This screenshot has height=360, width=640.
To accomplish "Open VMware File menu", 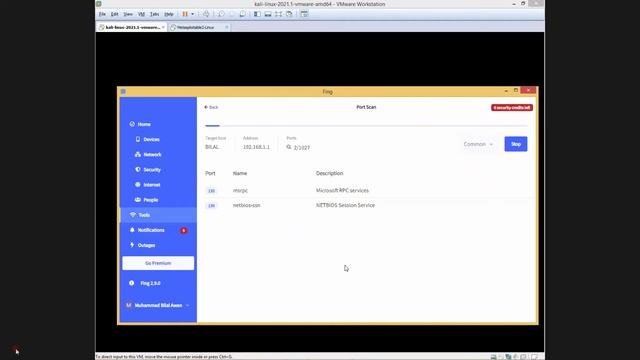I will [x=102, y=14].
